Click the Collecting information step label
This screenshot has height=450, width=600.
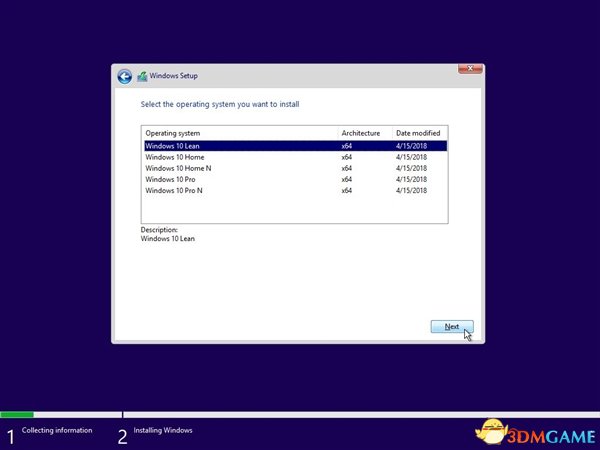pos(57,430)
